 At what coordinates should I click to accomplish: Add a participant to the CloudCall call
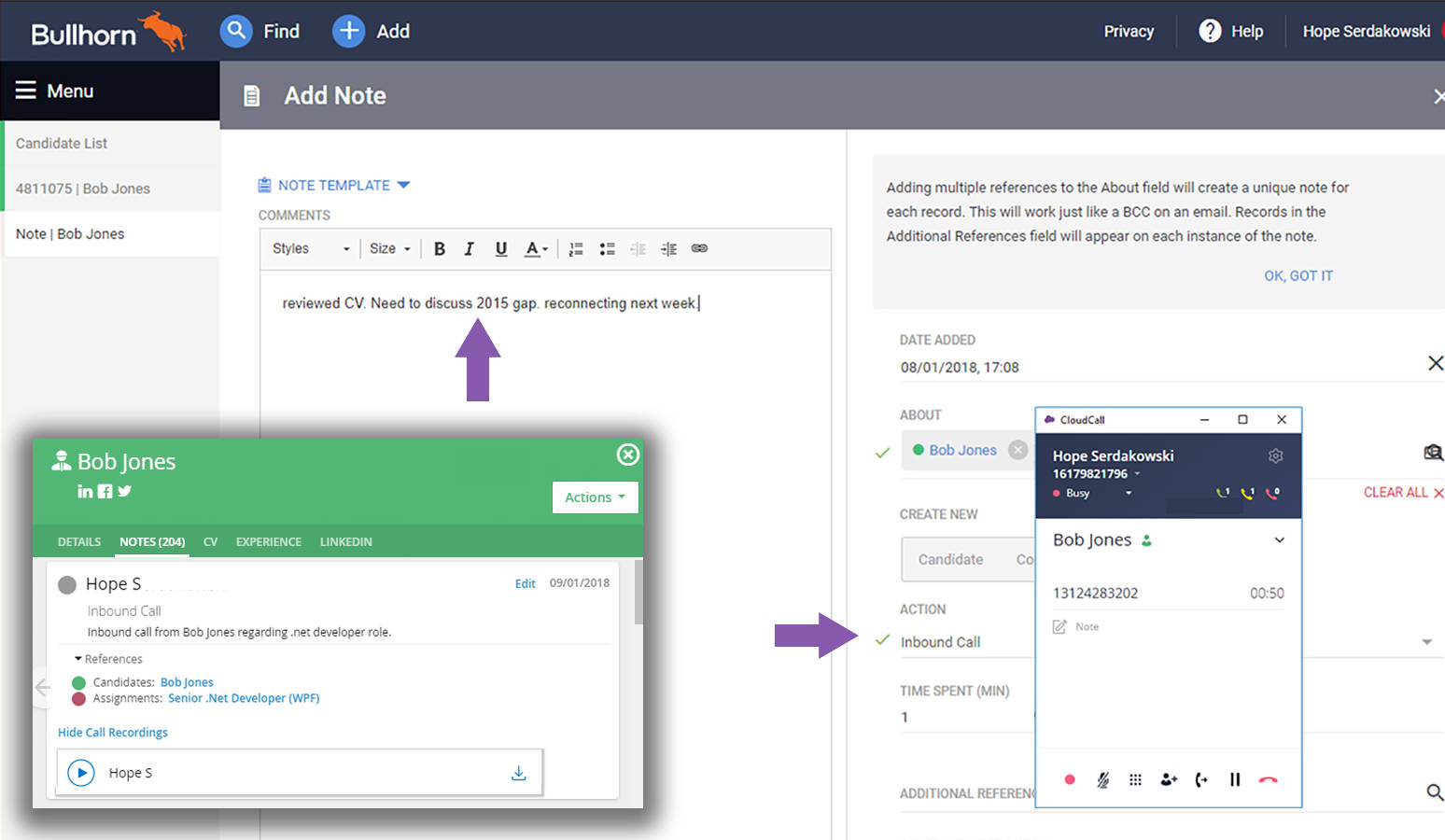[x=1168, y=779]
